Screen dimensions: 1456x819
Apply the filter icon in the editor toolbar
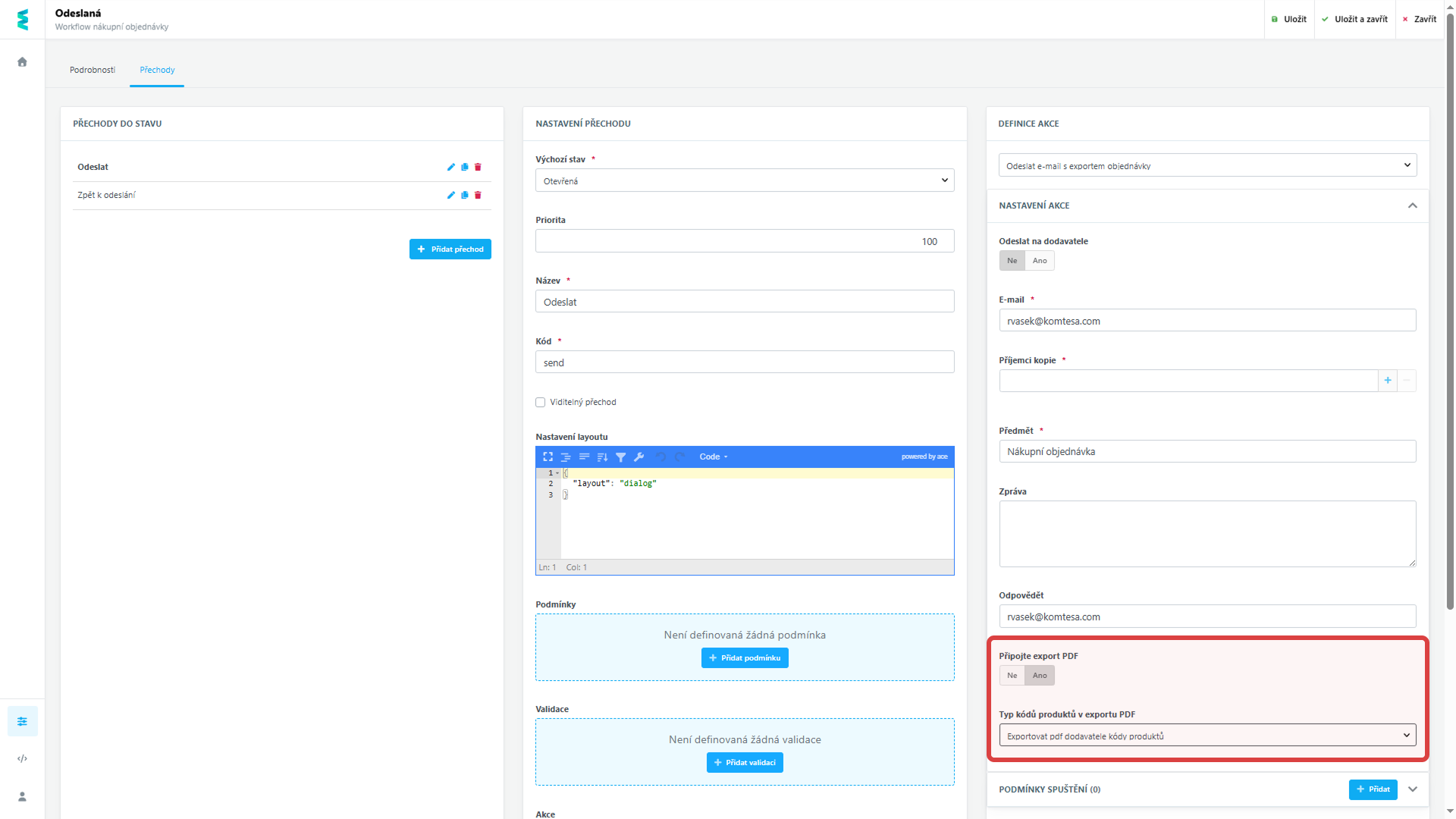click(621, 457)
